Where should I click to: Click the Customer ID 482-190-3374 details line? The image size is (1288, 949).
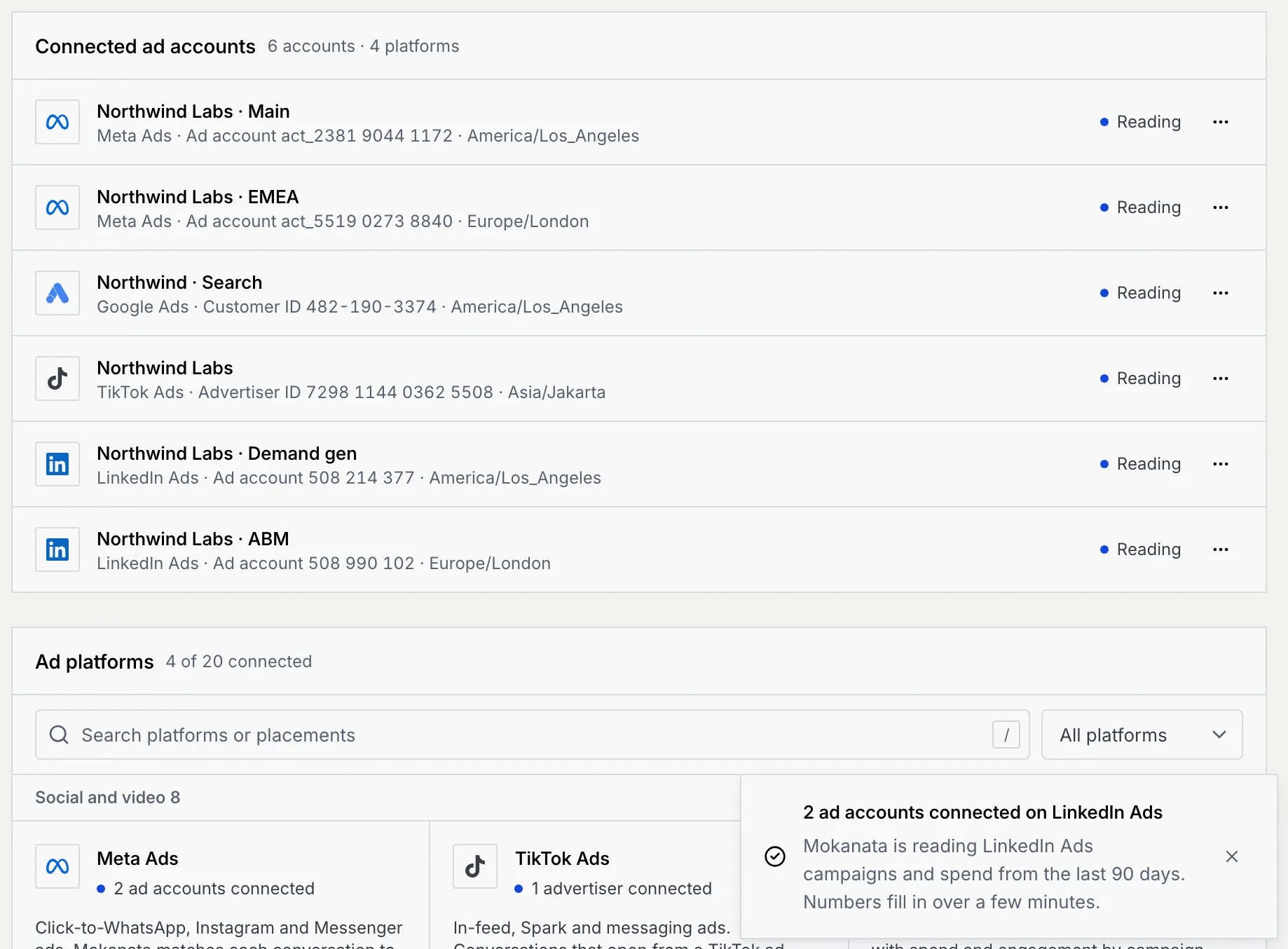point(359,307)
